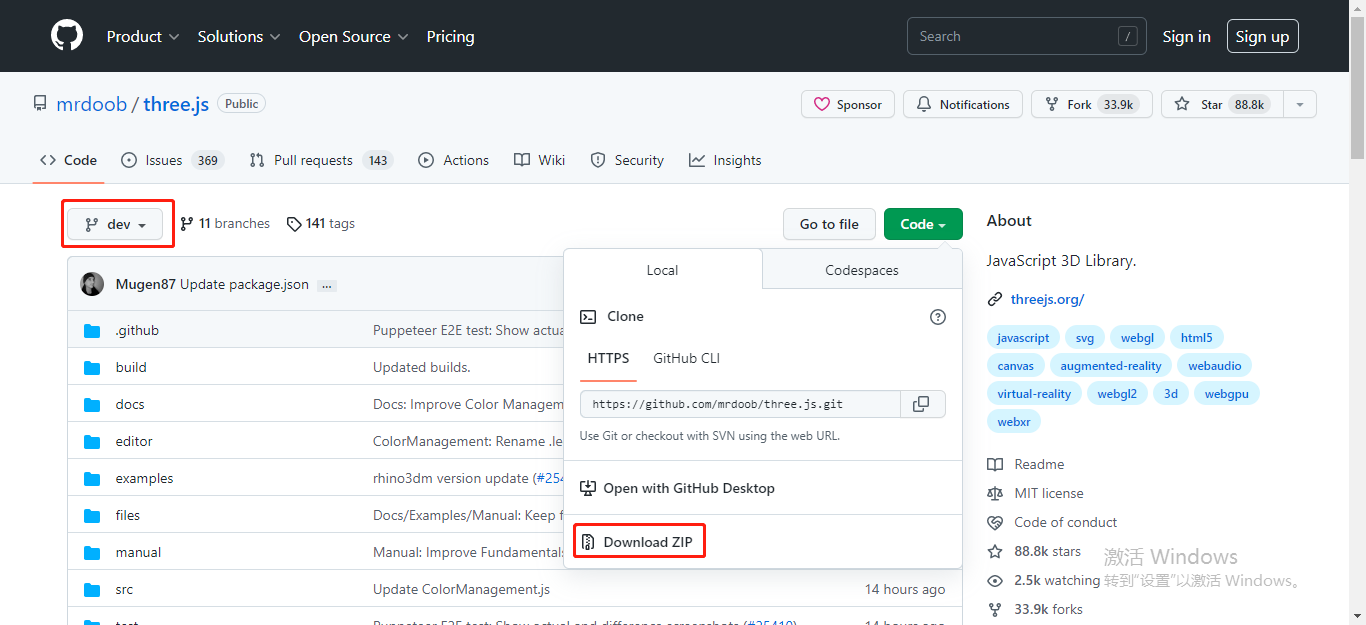Click the Code of conduct heart icon
Screen dimensions: 1366x625
[x=995, y=522]
